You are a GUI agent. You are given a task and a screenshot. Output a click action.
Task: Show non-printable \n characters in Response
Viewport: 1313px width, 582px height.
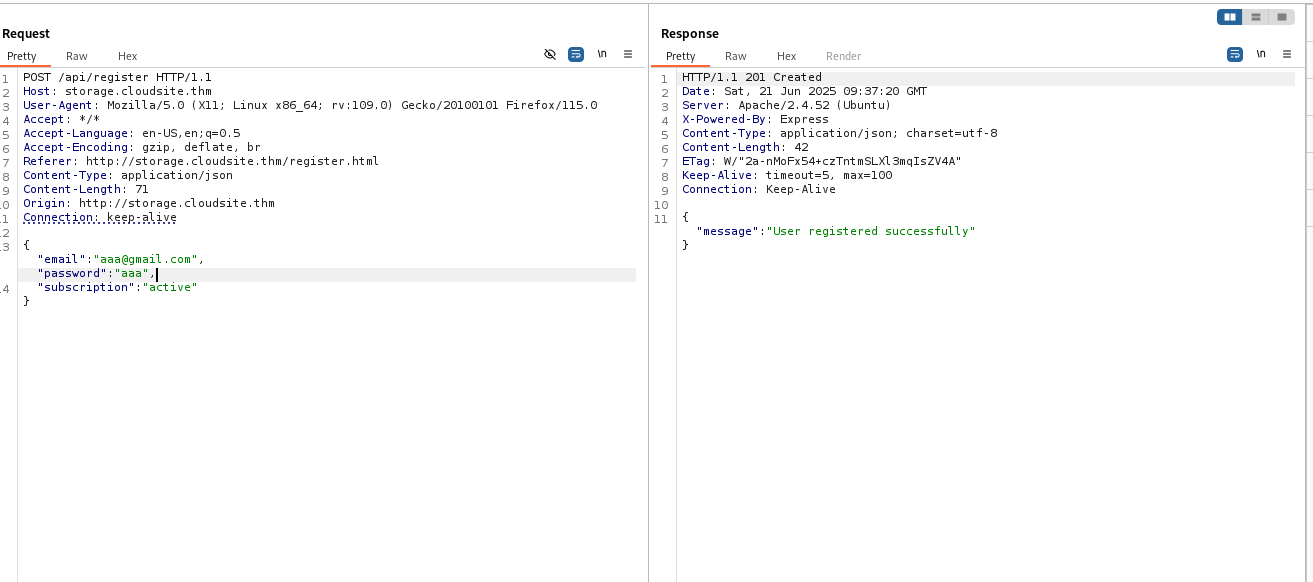tap(1261, 55)
